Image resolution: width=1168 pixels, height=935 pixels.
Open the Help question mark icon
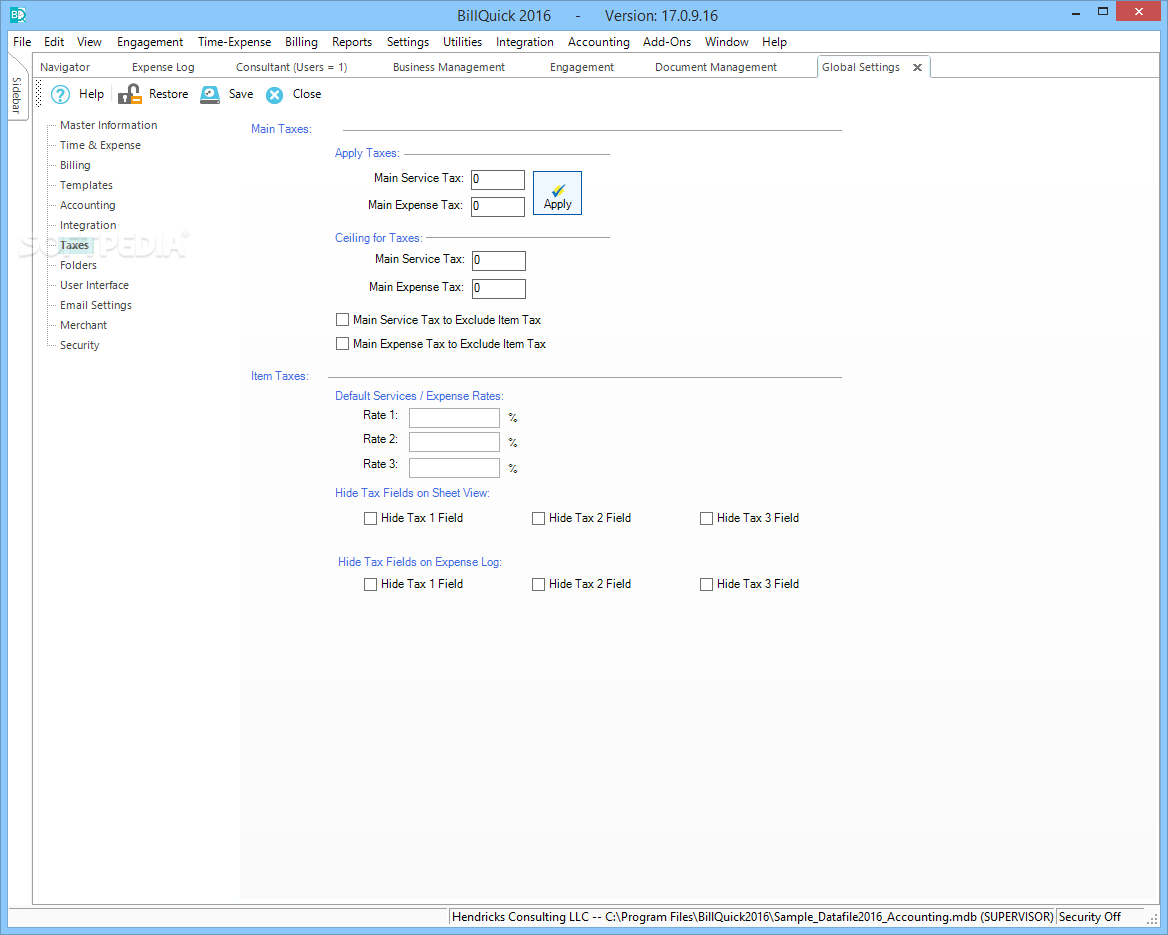point(60,95)
